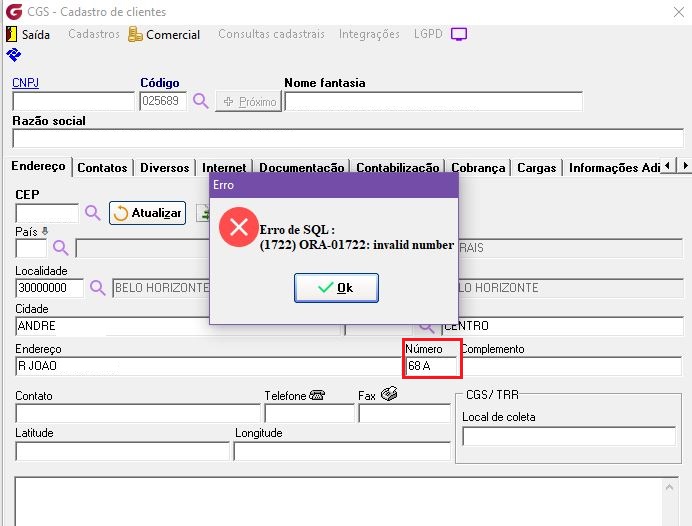
Task: Open the Comercial coins menu
Action: (164, 34)
